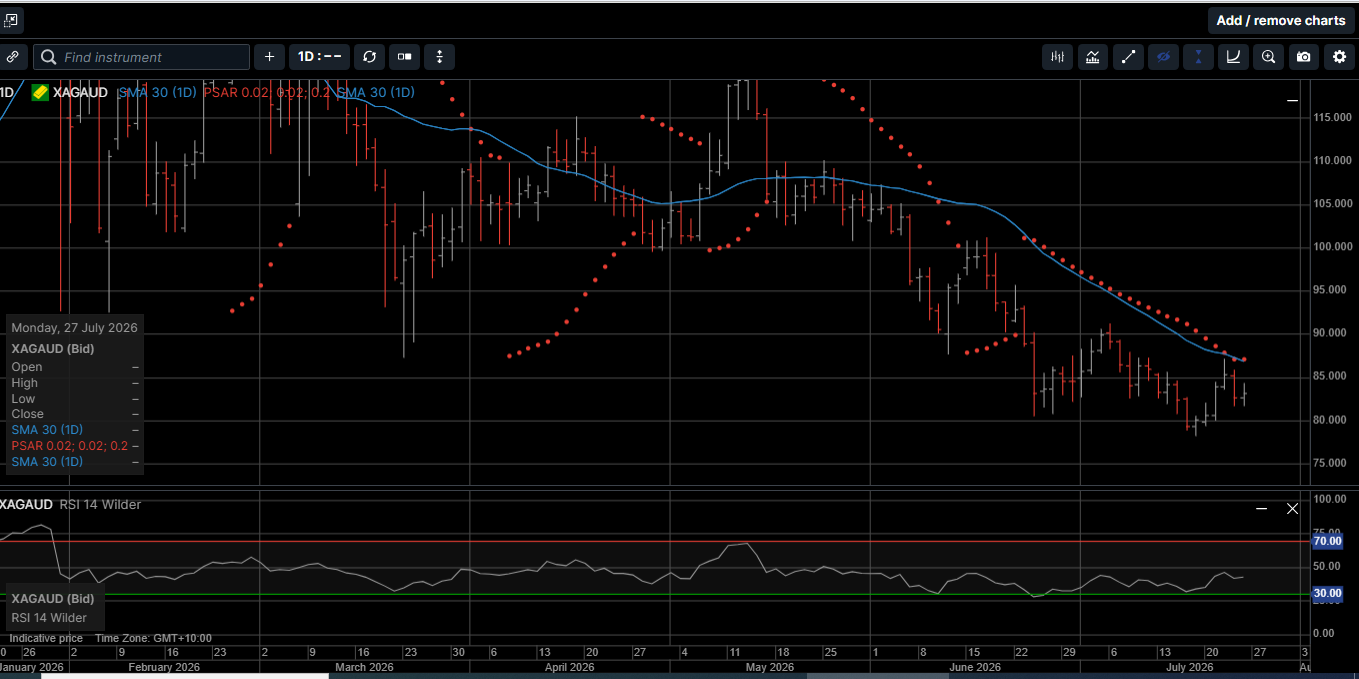Click the 50.00 RSI axis label
The width and height of the screenshot is (1359, 679).
pos(1329,566)
